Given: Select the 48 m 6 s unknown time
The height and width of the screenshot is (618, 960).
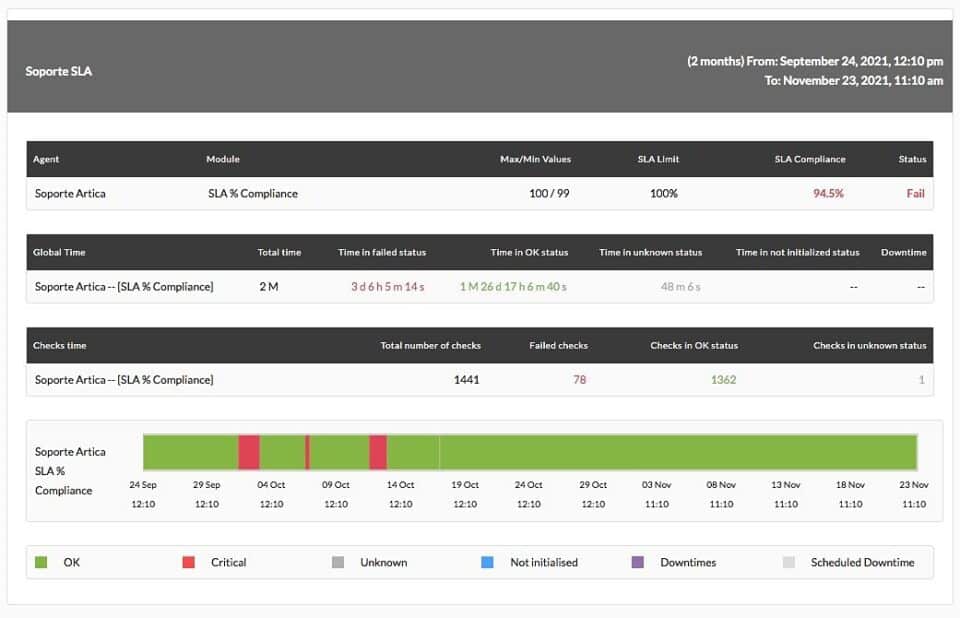Looking at the screenshot, I should click(x=681, y=287).
